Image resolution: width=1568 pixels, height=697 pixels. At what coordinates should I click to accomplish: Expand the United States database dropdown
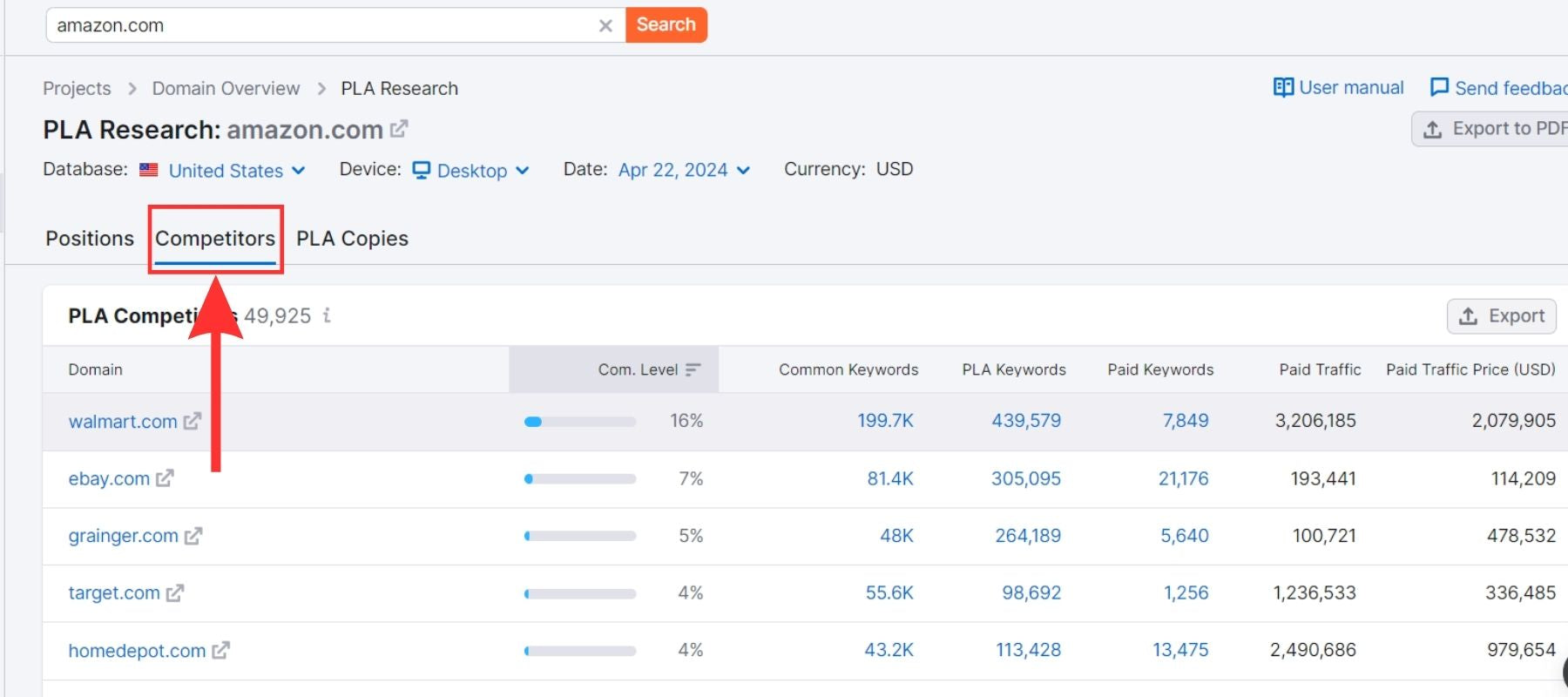[236, 171]
